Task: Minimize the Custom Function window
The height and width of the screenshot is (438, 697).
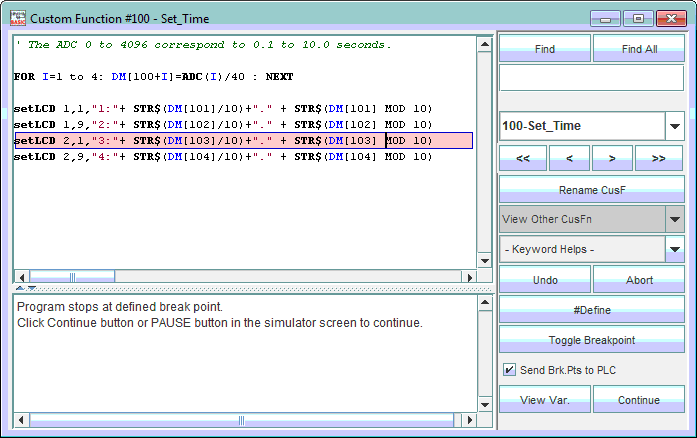Action: tap(605, 19)
